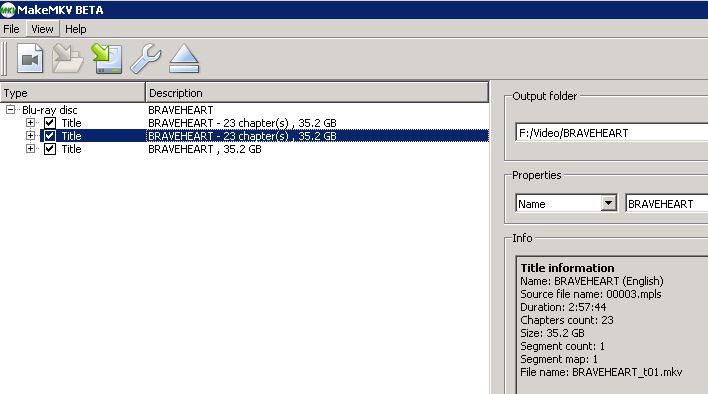Click the 'Source file name: 00003.mpls' info line
708x394 pixels.
click(x=591, y=294)
